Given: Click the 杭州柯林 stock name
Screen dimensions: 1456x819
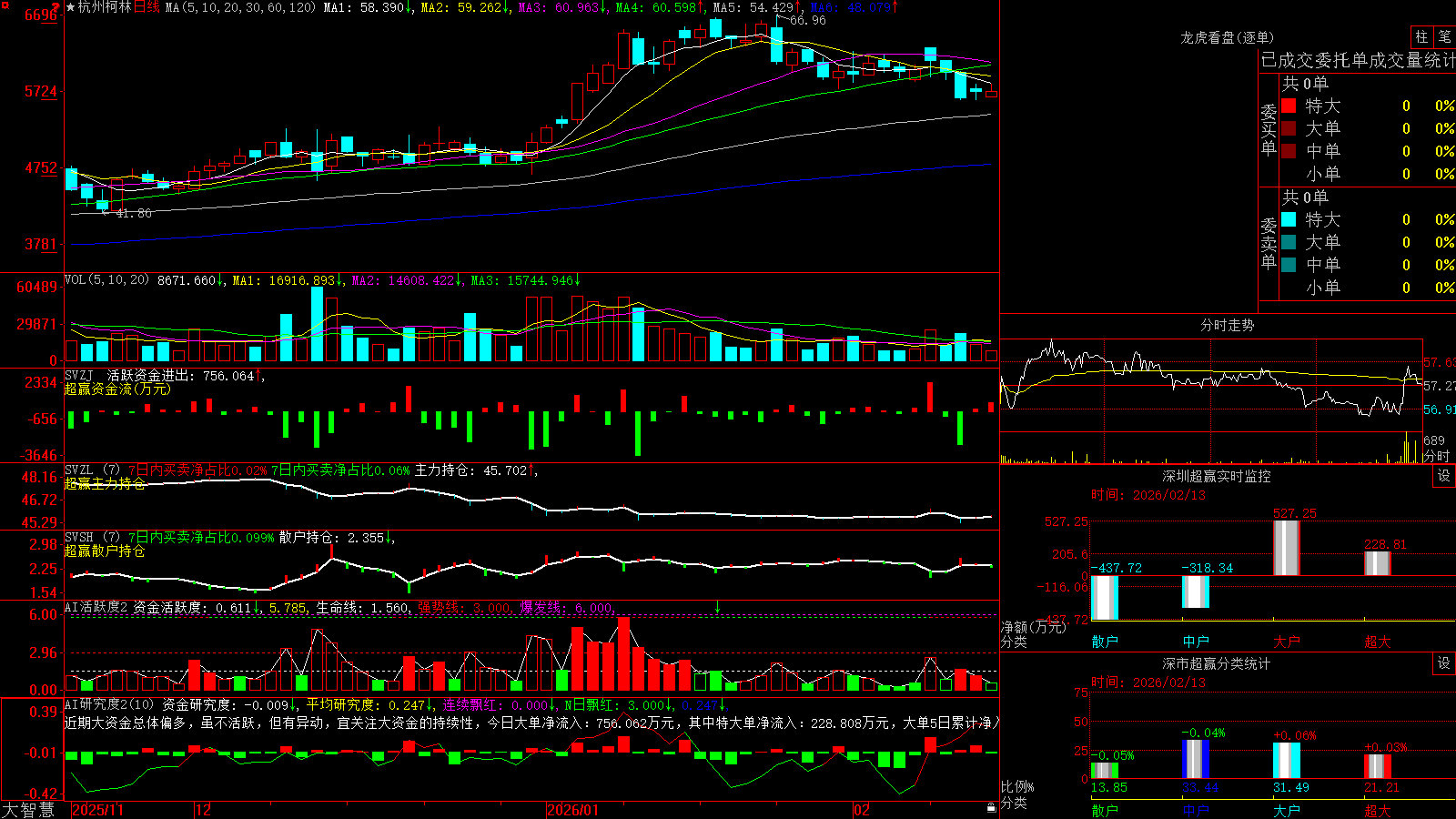Looking at the screenshot, I should pyautogui.click(x=105, y=7).
